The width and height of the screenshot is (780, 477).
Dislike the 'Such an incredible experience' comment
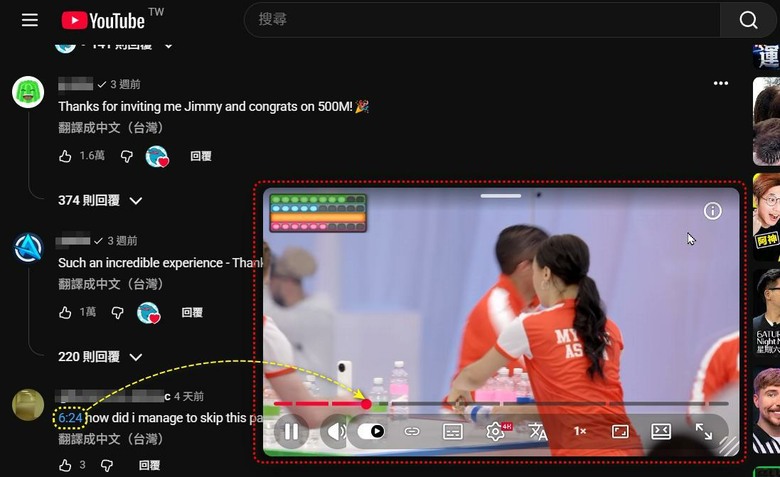point(117,312)
